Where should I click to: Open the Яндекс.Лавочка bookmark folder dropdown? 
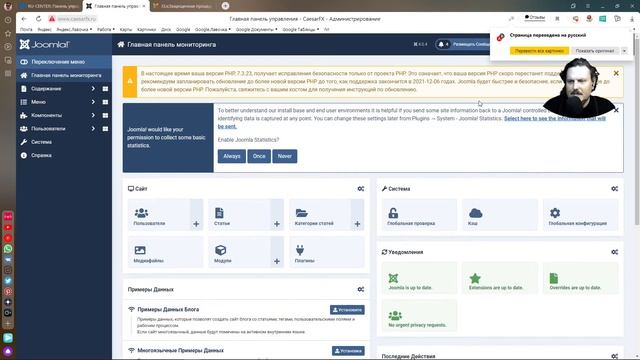point(74,29)
